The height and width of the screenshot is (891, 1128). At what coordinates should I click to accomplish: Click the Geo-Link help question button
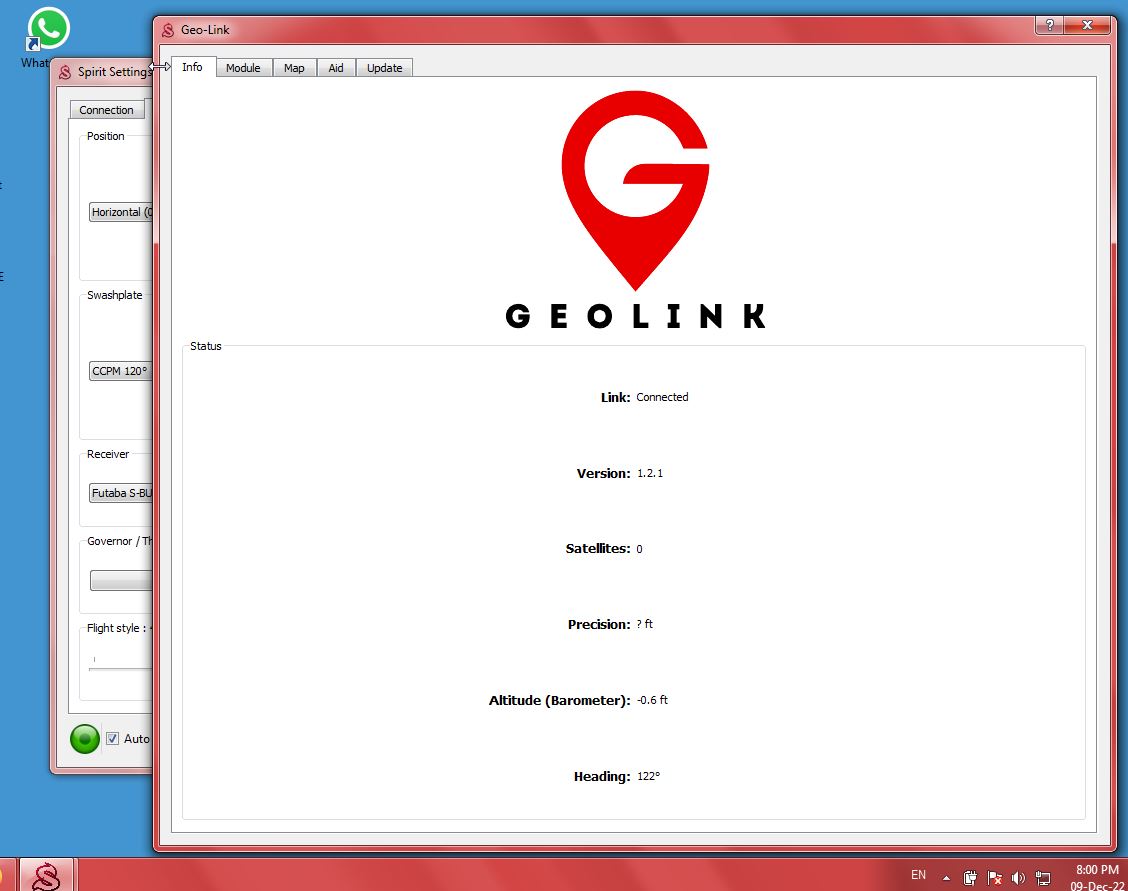tap(1049, 25)
